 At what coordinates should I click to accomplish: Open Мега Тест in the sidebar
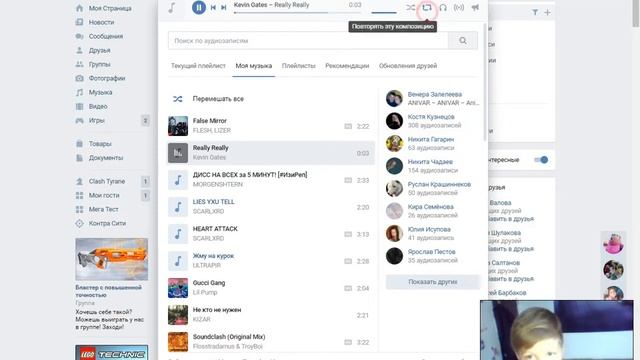click(x=103, y=209)
